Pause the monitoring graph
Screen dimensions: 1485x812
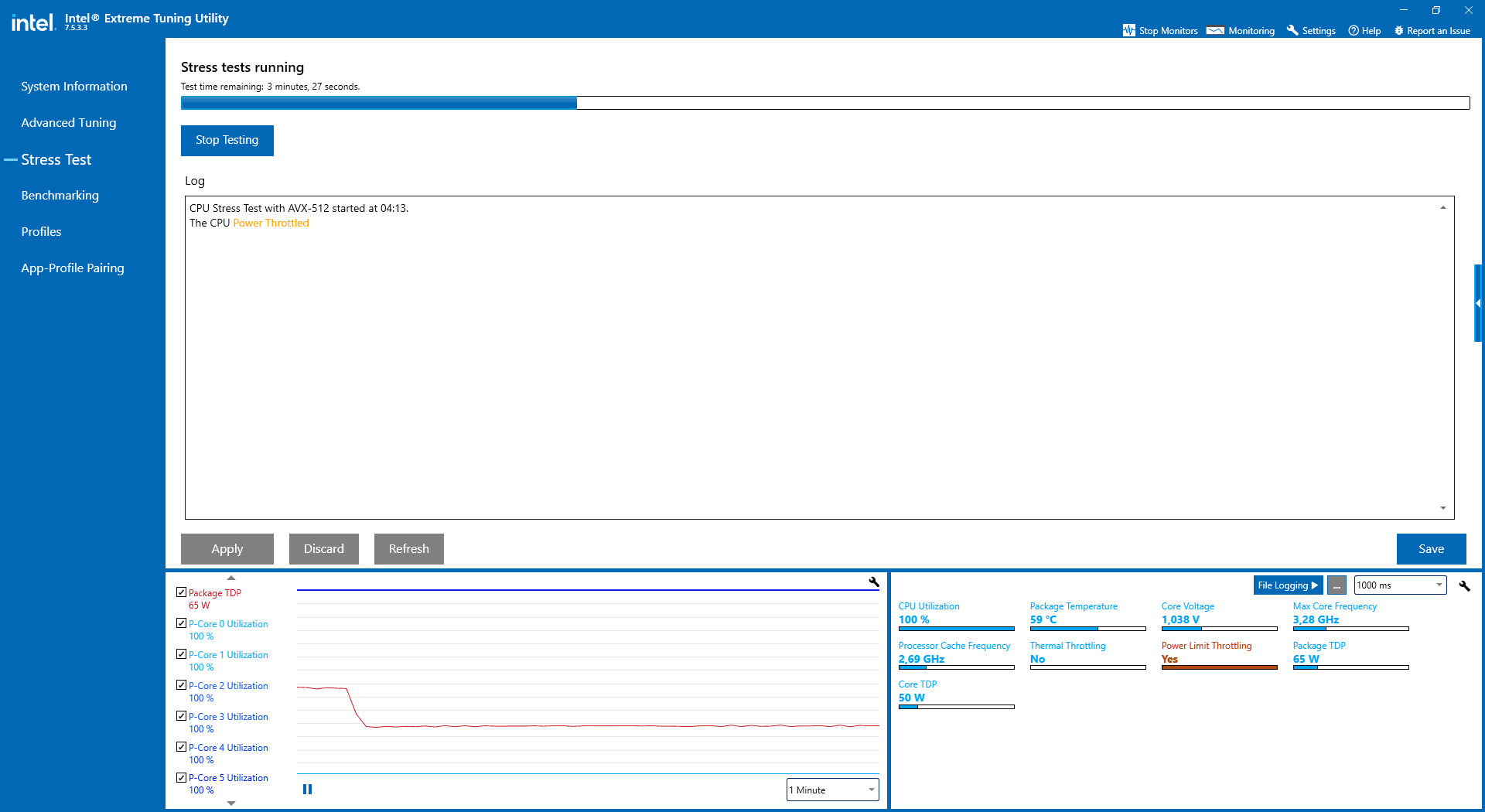click(307, 790)
